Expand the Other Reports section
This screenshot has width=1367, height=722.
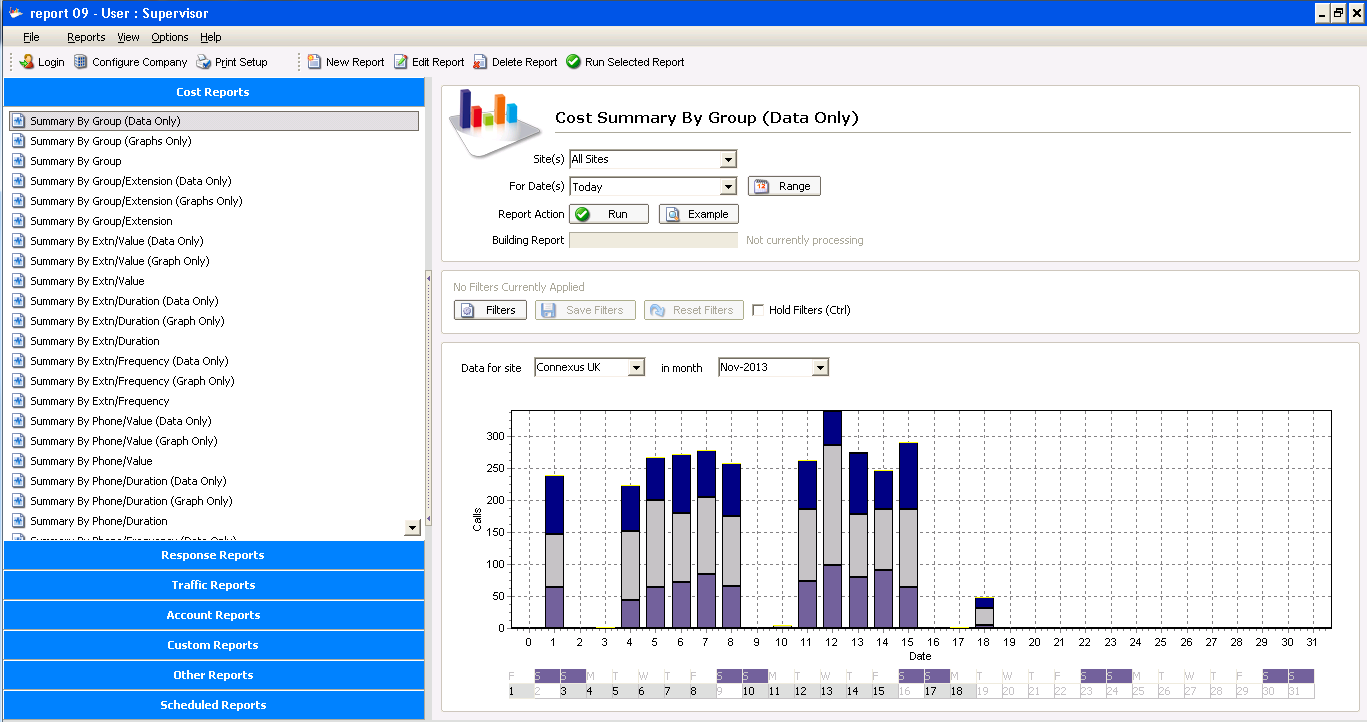(214, 675)
